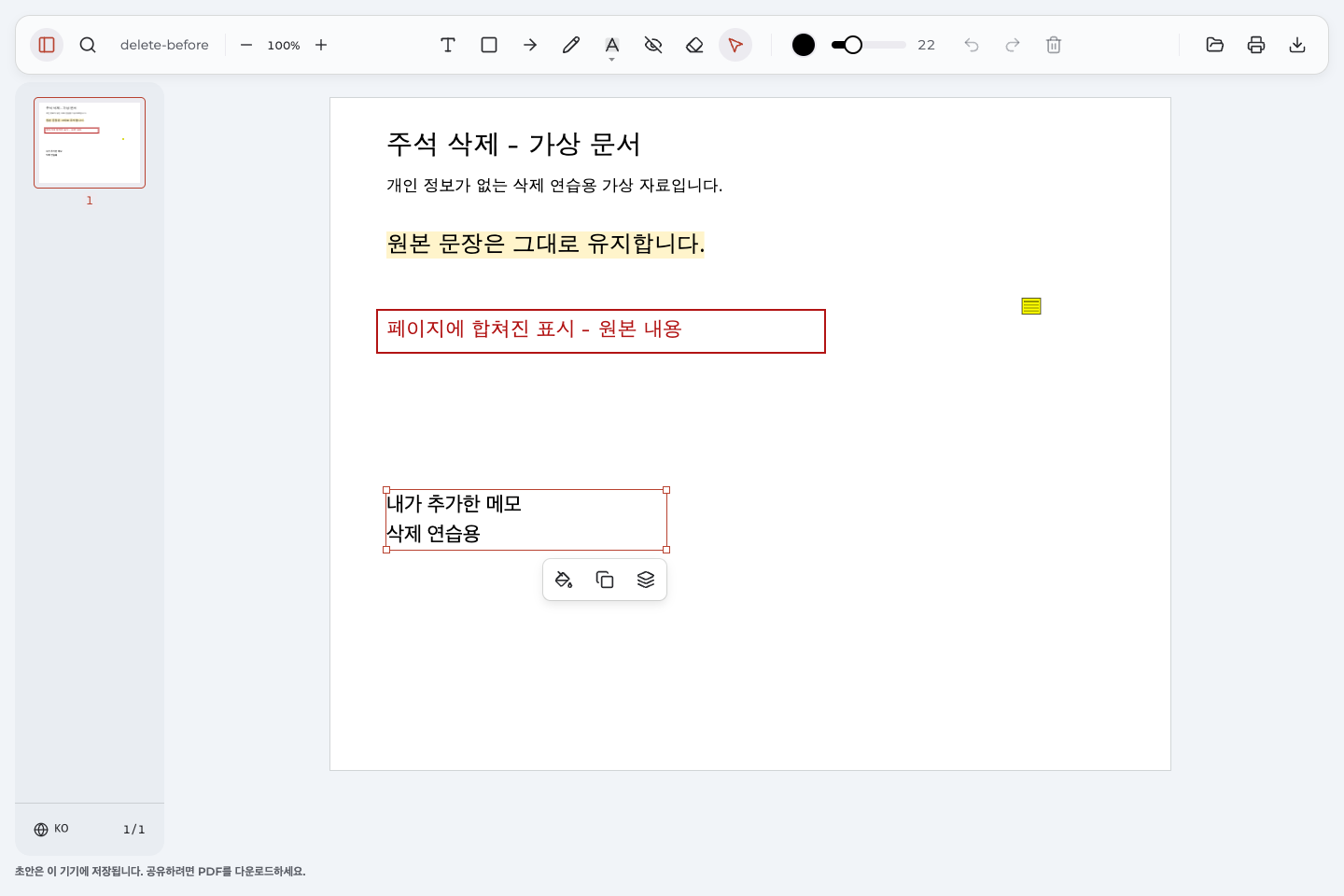Download the PDF
Viewport: 1344px width, 896px height.
(1297, 45)
